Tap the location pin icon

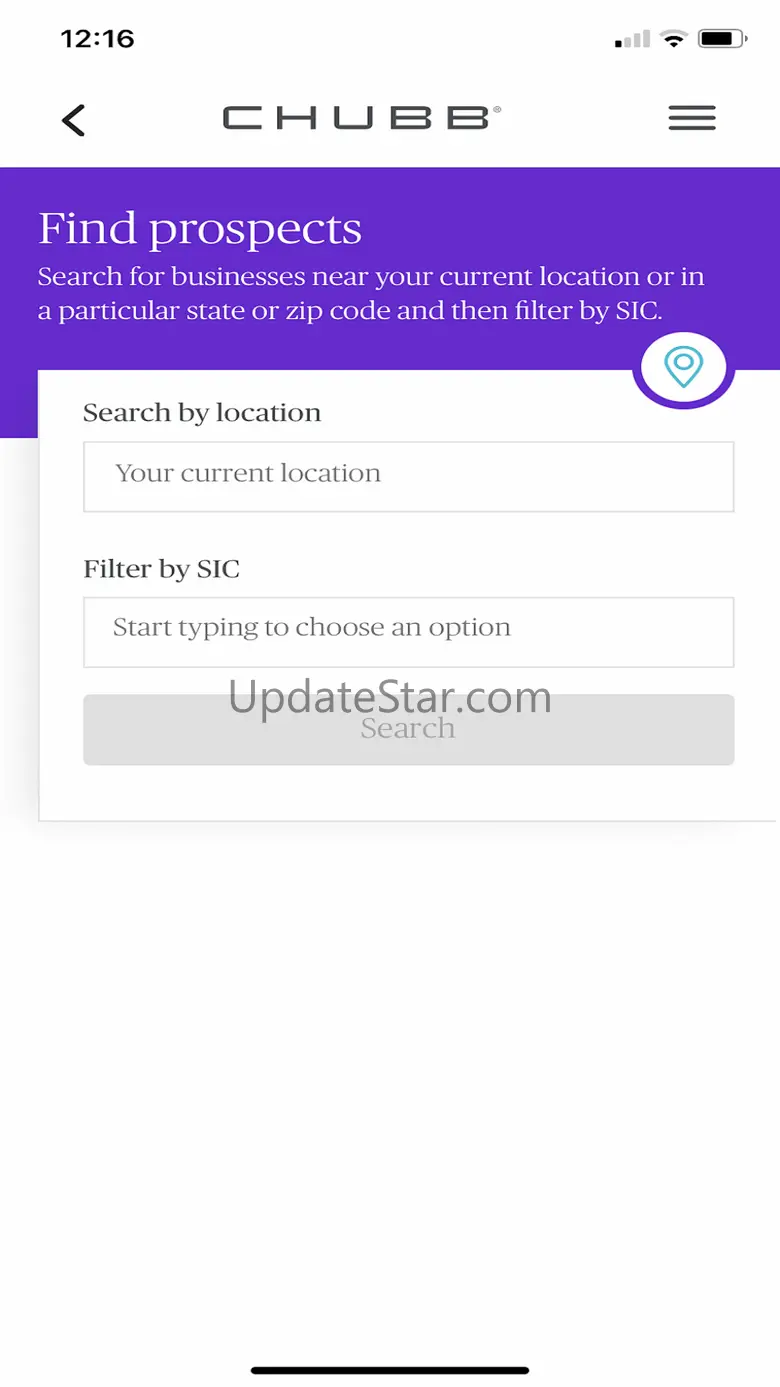coord(684,367)
